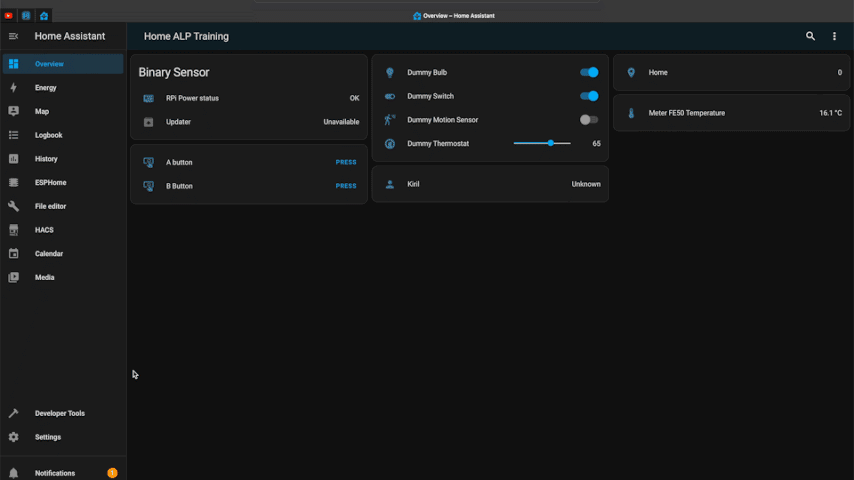The width and height of the screenshot is (854, 480).
Task: Click PRESS for B Button
Action: coord(346,186)
